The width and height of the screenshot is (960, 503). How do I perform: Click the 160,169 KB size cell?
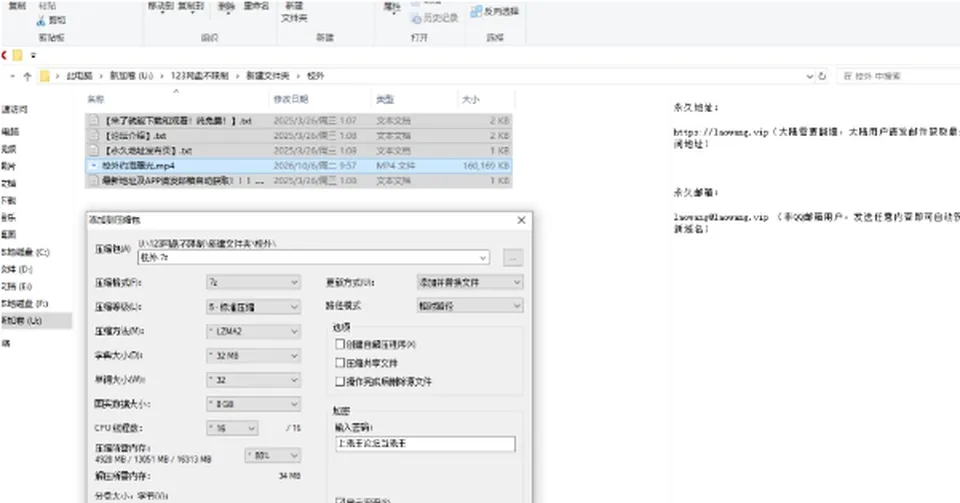[x=486, y=166]
